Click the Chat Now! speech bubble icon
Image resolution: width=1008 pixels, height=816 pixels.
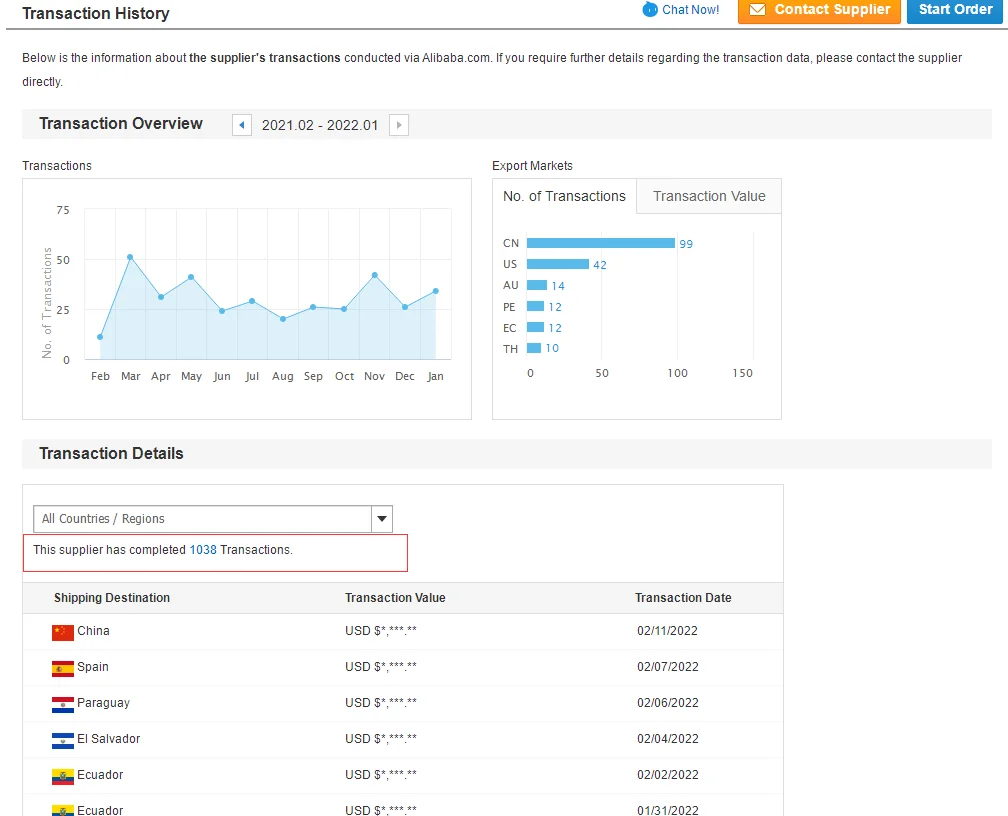tap(650, 10)
